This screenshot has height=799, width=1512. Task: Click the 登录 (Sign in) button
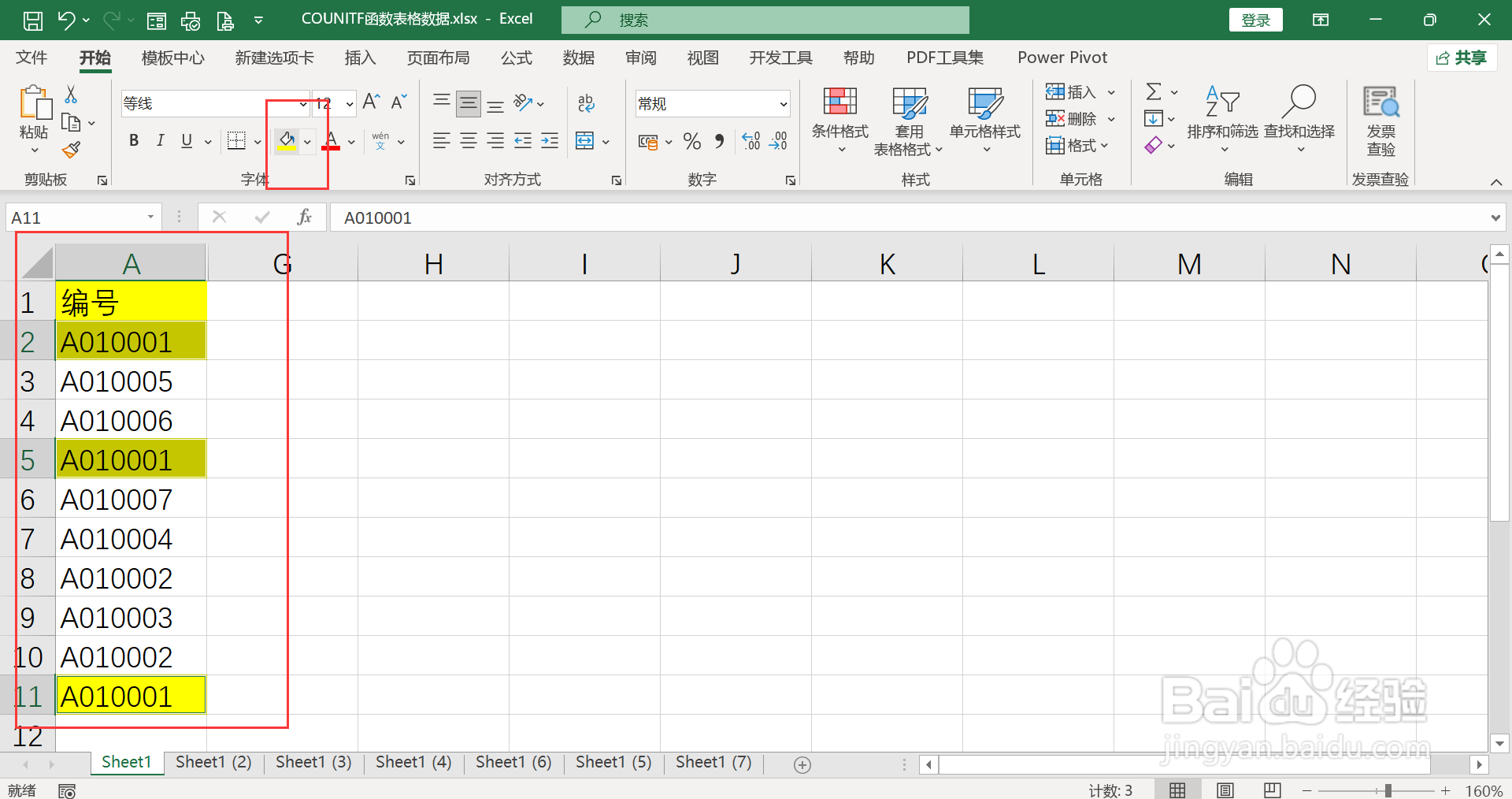click(1255, 19)
